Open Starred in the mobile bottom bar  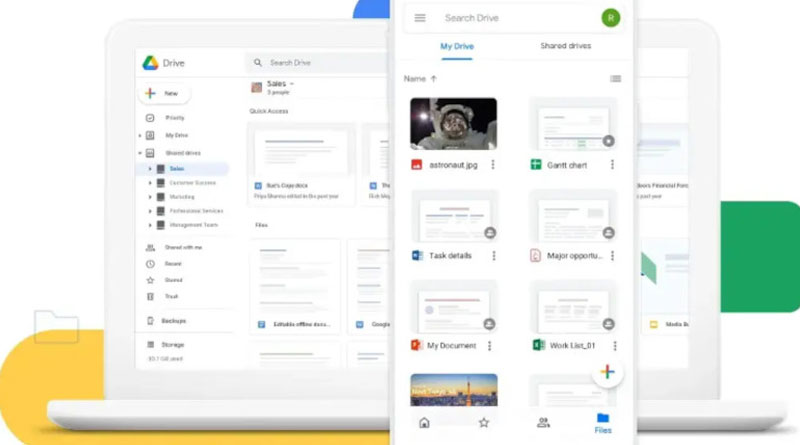click(484, 423)
